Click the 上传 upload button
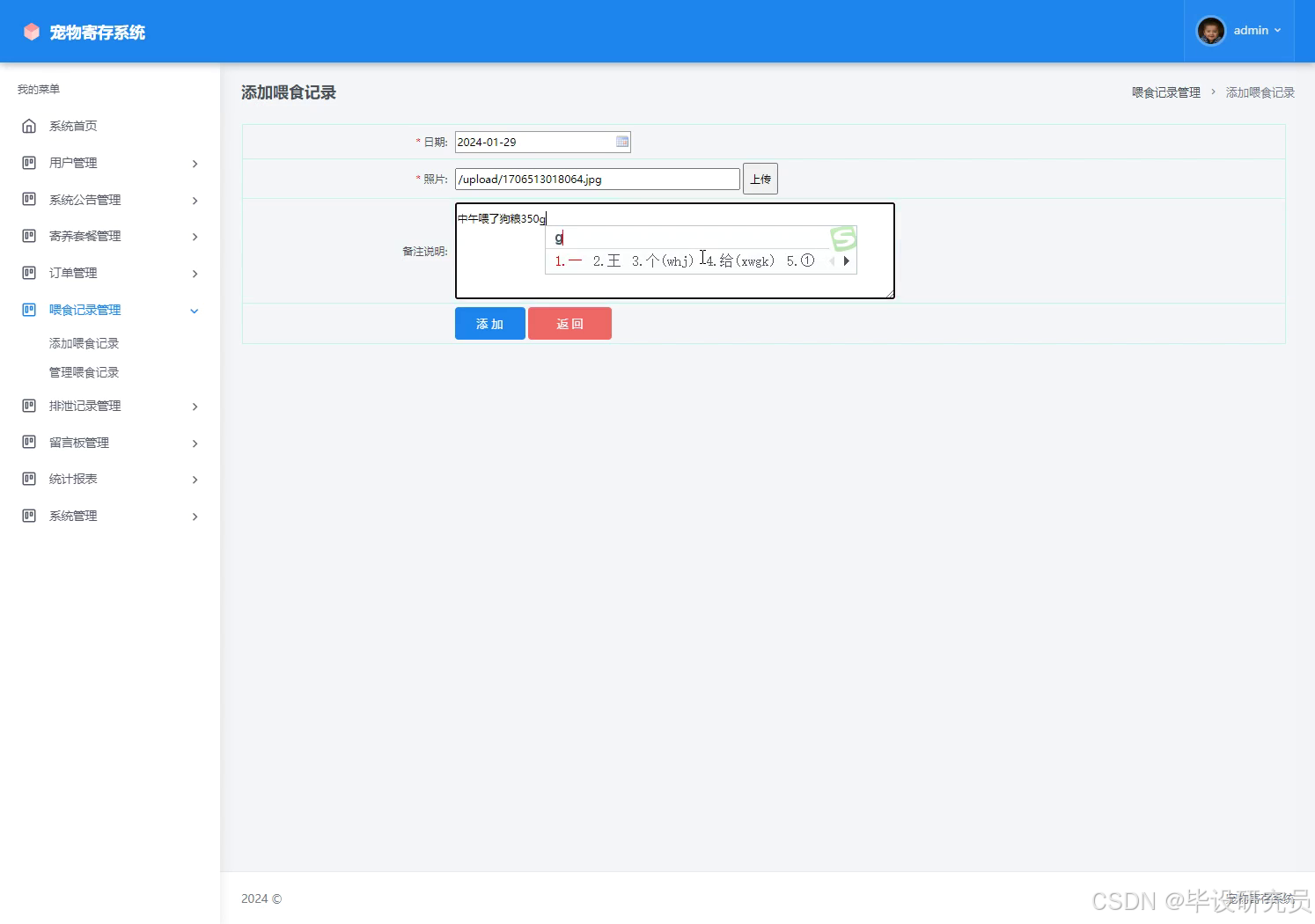Viewport: 1315px width, 924px height. [x=760, y=179]
